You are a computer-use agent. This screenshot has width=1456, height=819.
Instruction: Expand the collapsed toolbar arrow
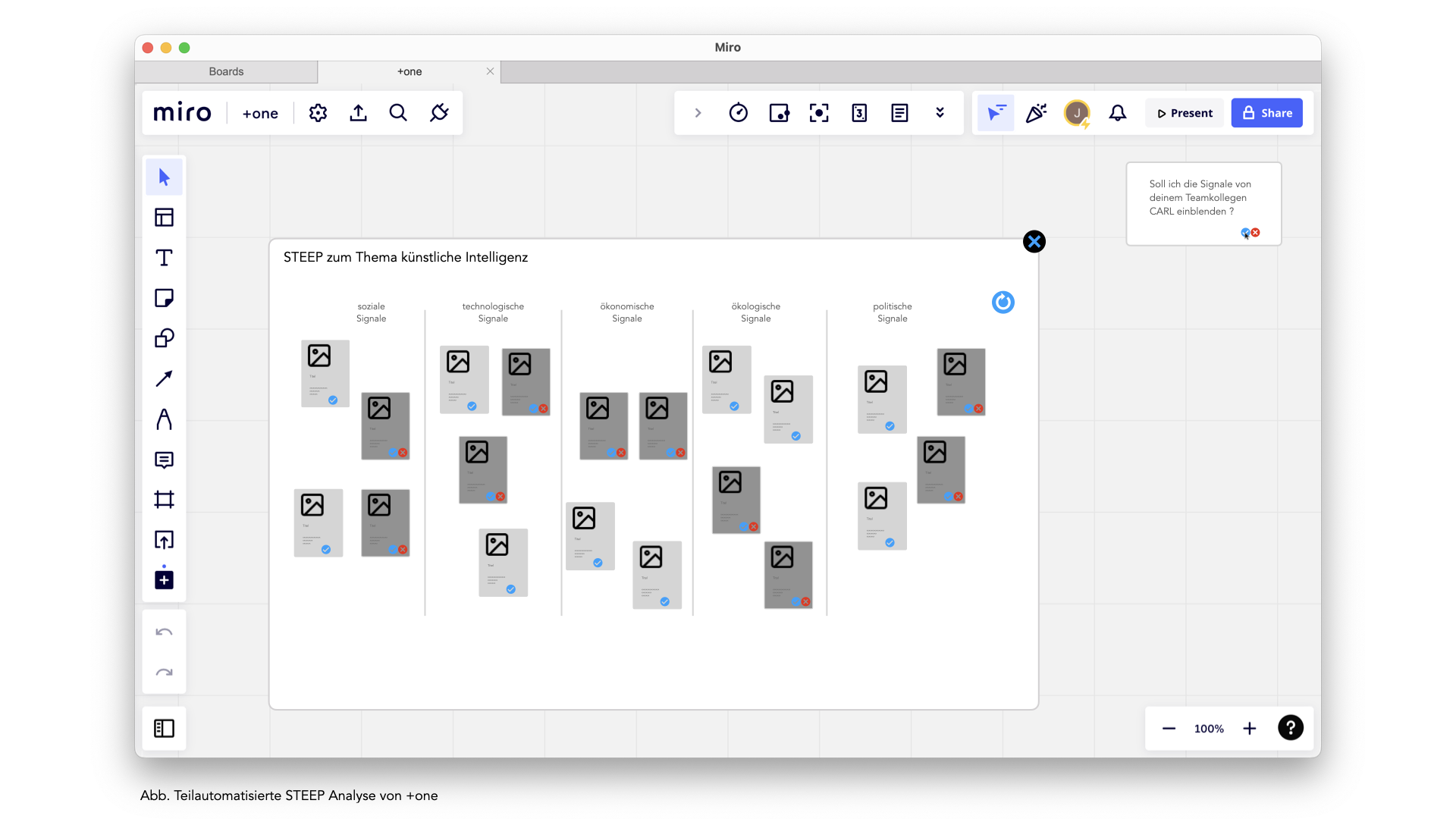point(698,113)
